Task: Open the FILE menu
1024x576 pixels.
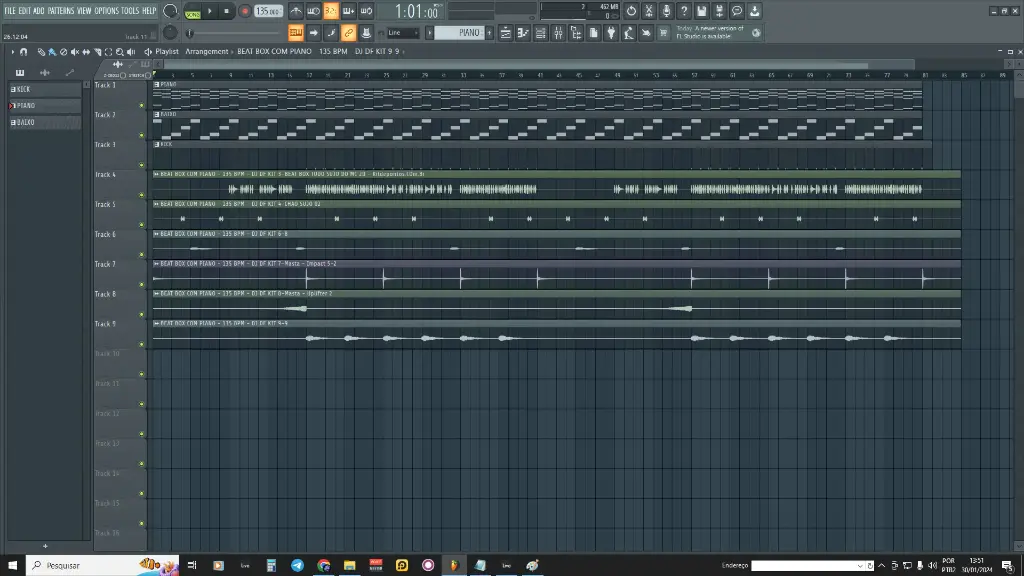Action: click(10, 11)
